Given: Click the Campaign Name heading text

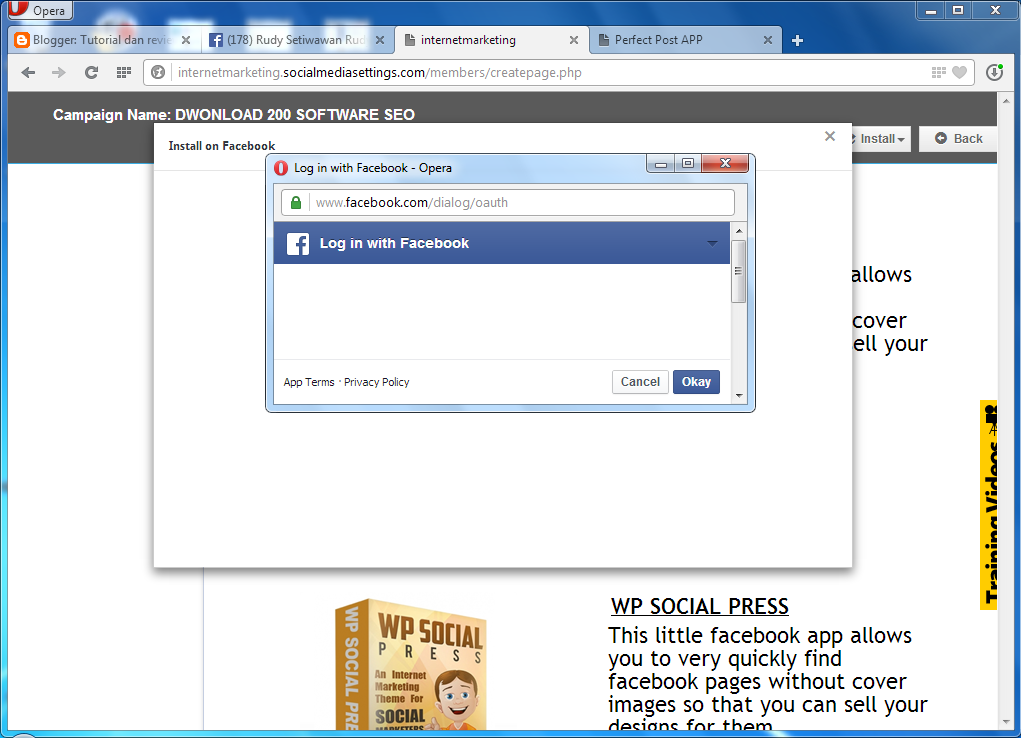Looking at the screenshot, I should (234, 115).
